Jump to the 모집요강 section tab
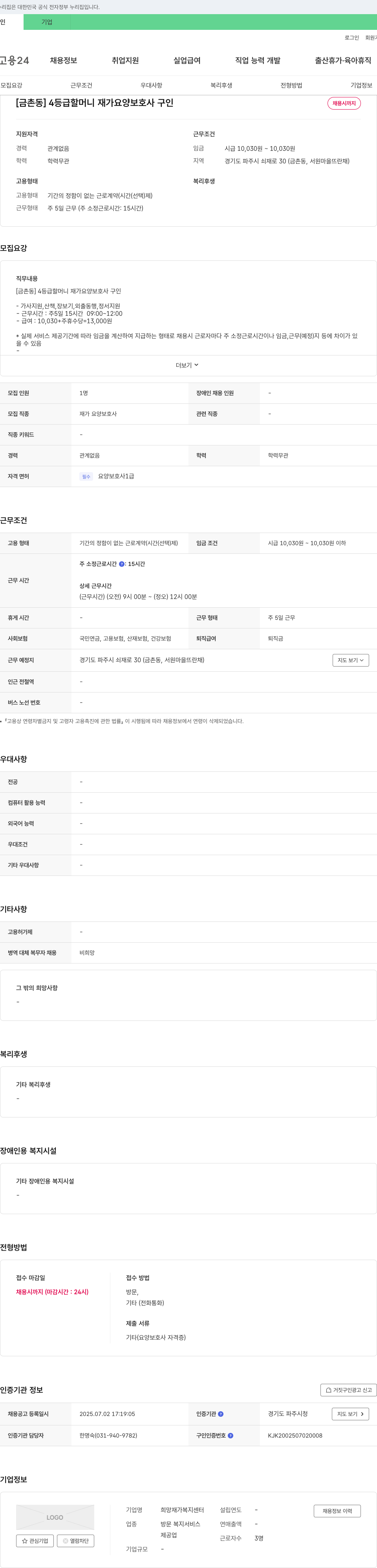The width and height of the screenshot is (377, 1568). [x=11, y=85]
